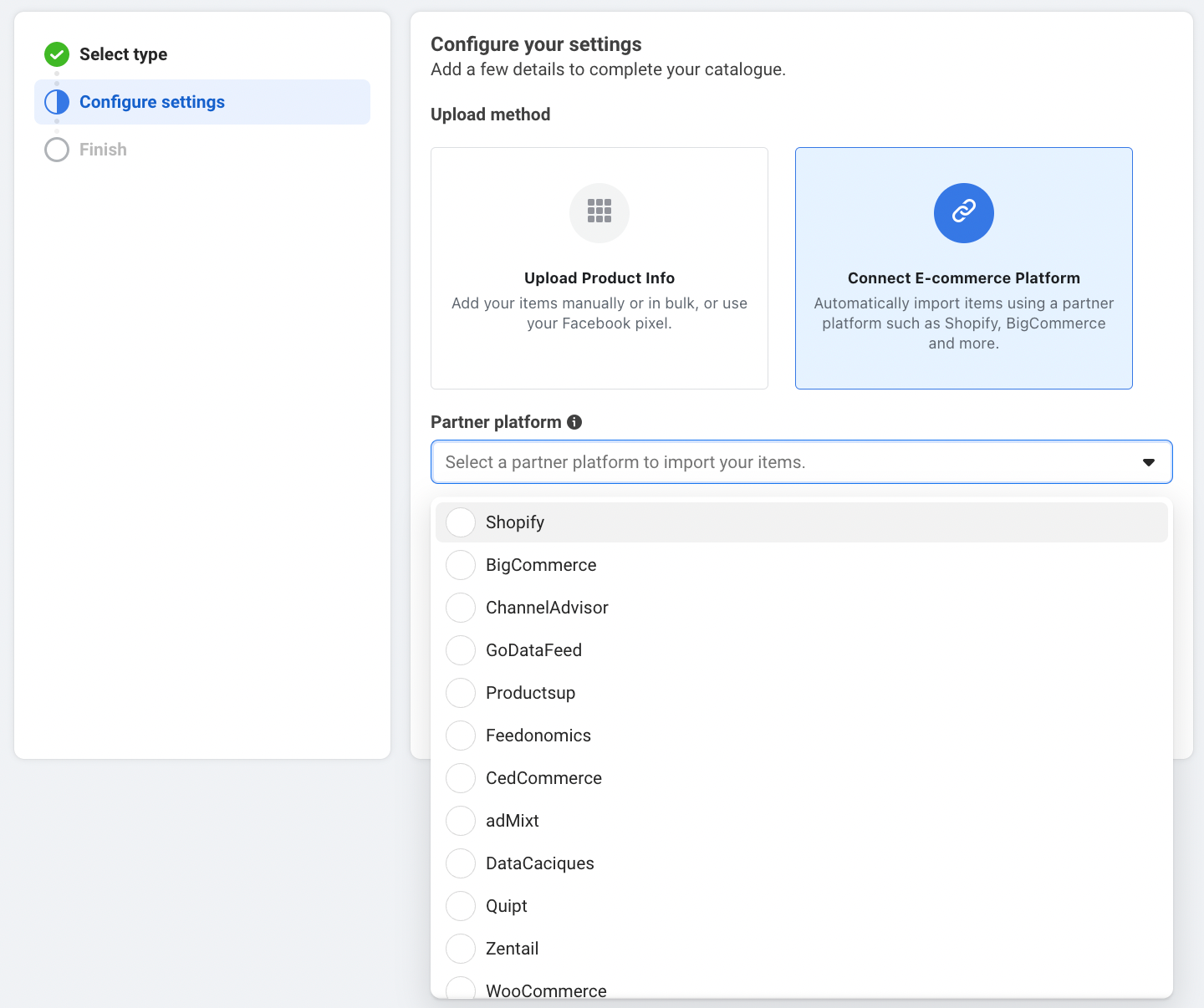
Task: Click the WooCommerce option label
Action: tap(546, 990)
